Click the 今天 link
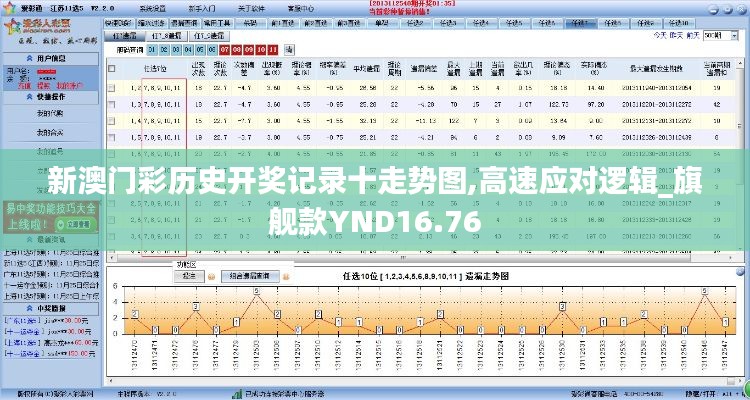Image resolution: width=750 pixels, height=400 pixels. pyautogui.click(x=660, y=36)
